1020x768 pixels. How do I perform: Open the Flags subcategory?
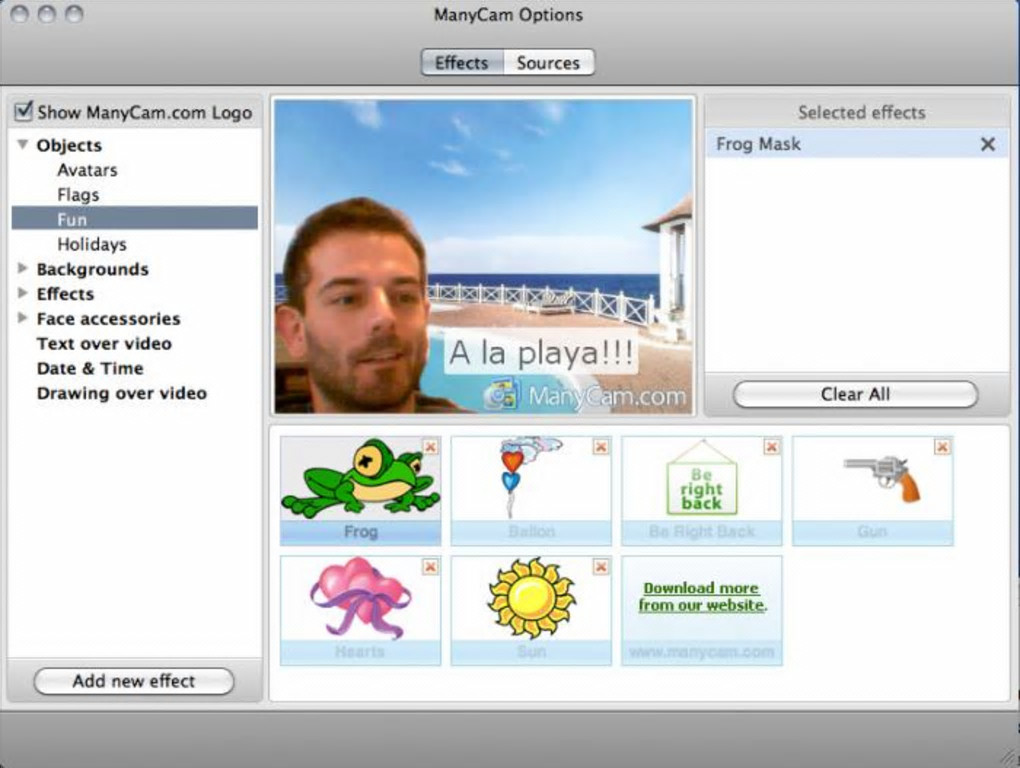78,195
